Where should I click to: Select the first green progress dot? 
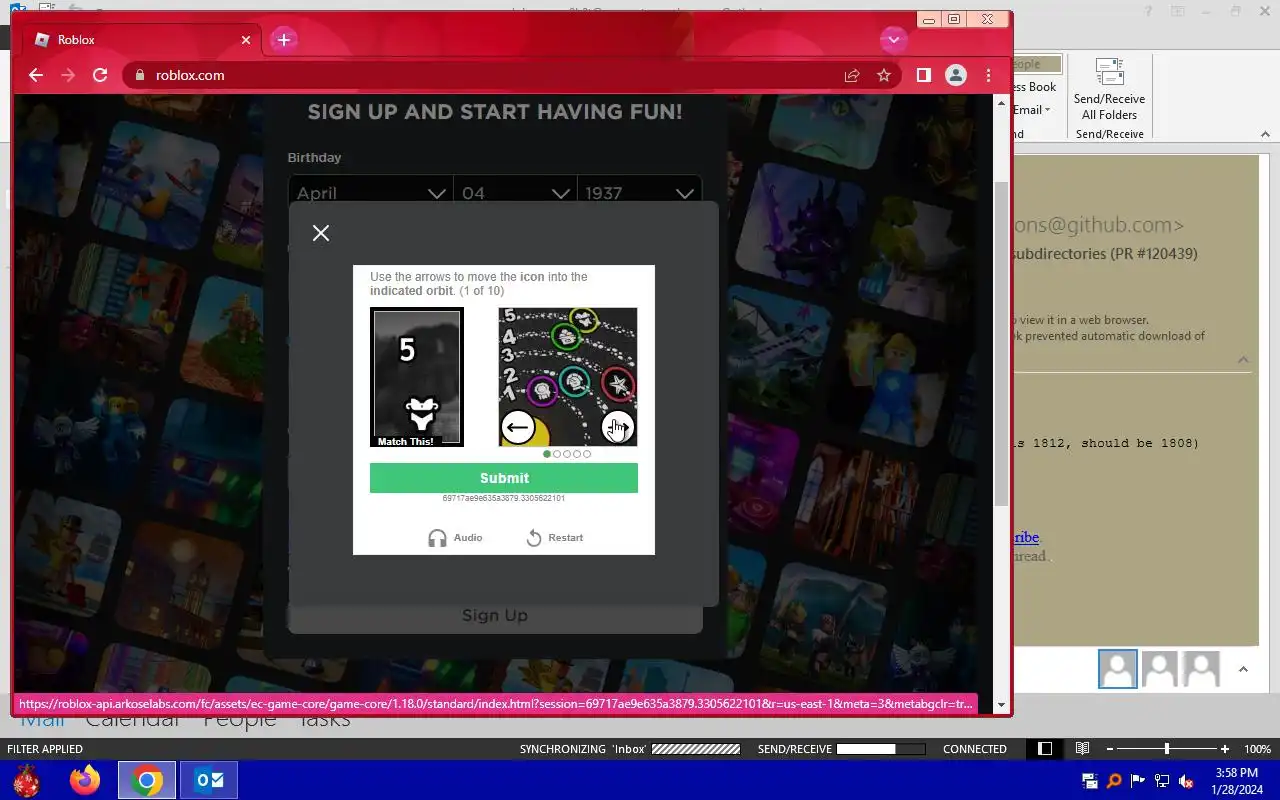coord(547,454)
